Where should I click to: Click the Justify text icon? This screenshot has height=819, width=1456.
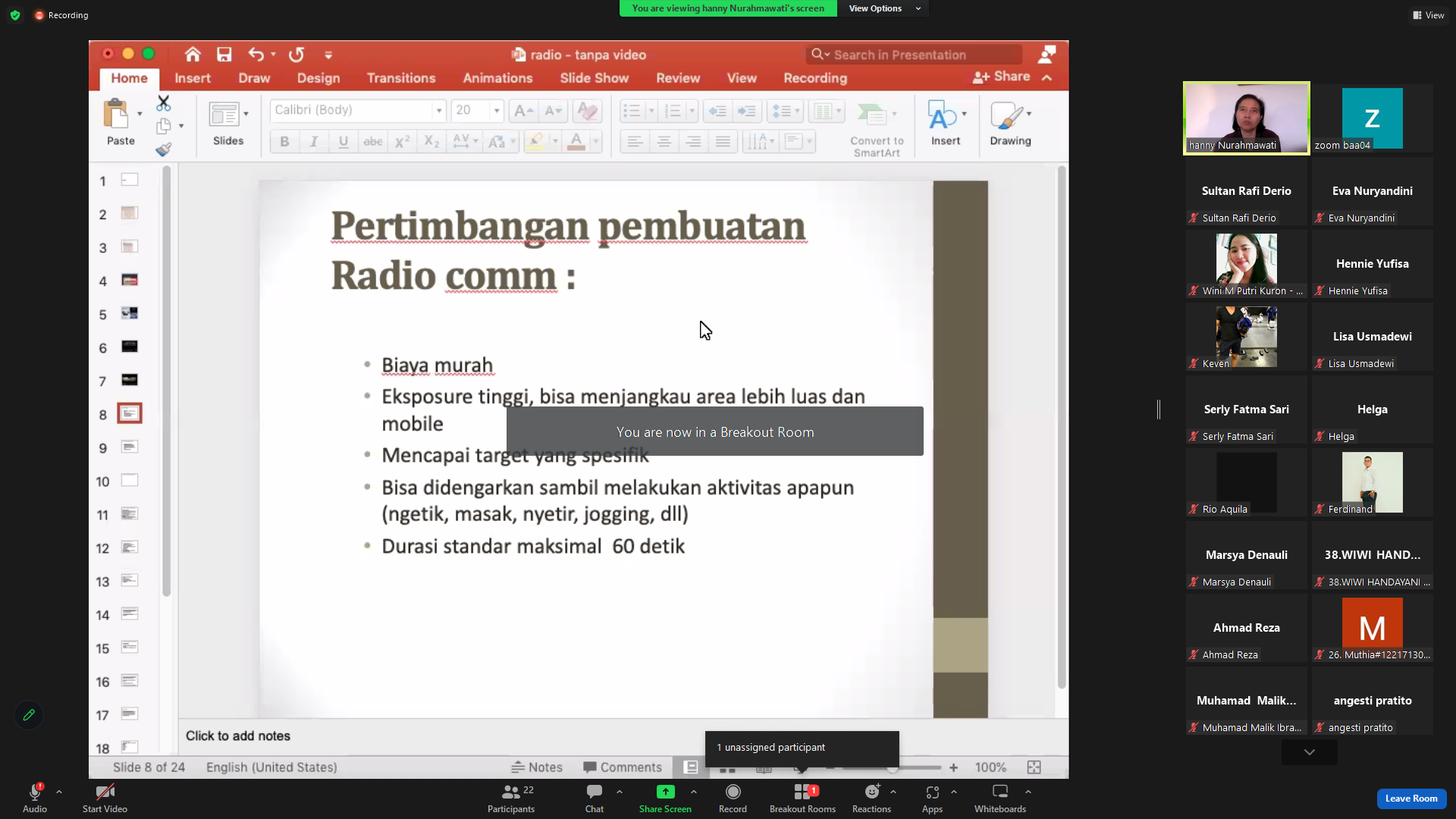coord(723,142)
